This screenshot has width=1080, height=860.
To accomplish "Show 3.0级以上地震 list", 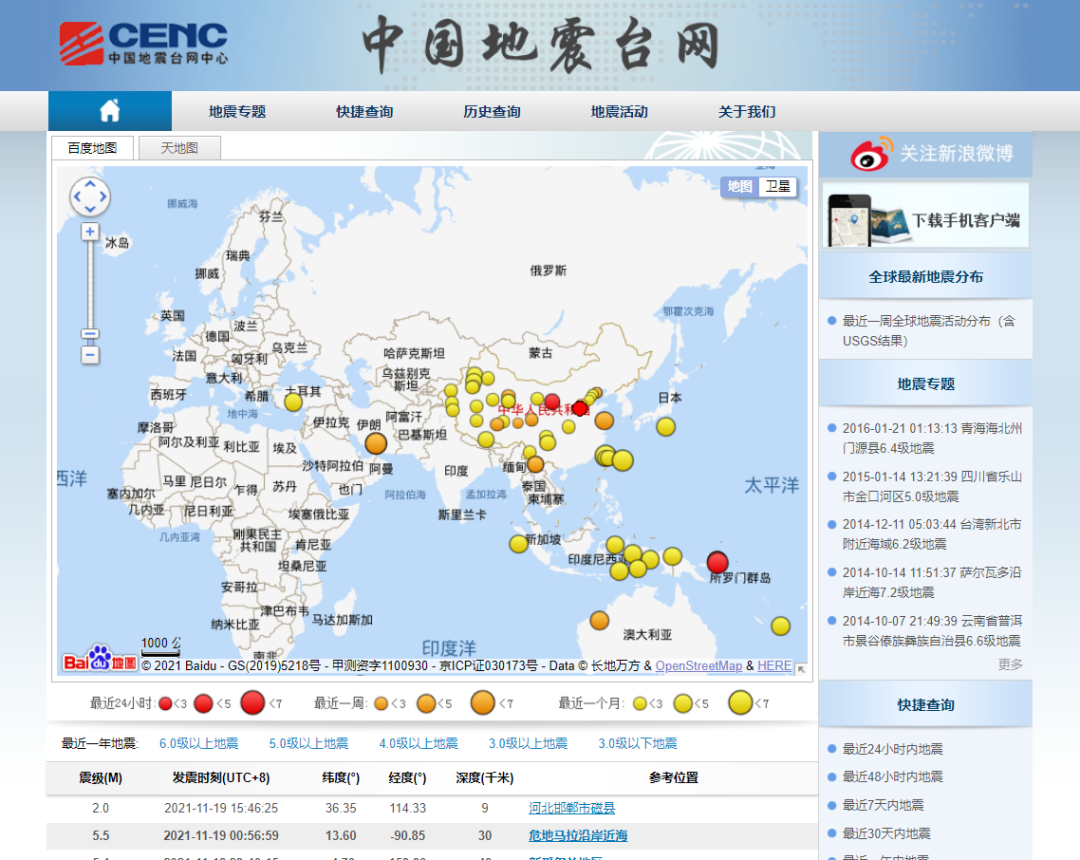I will [x=528, y=744].
